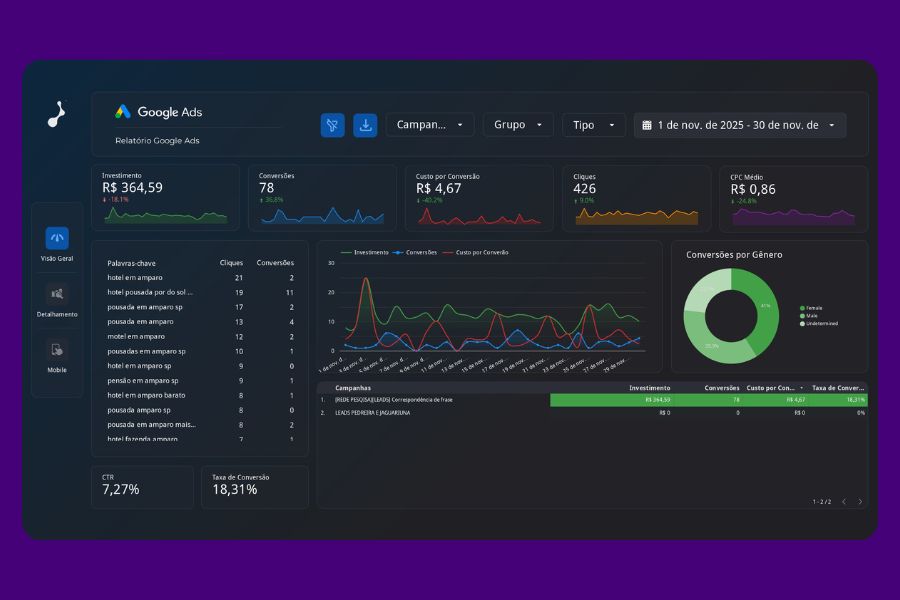Click the white logo in the sidebar
900x600 pixels.
pos(57,114)
